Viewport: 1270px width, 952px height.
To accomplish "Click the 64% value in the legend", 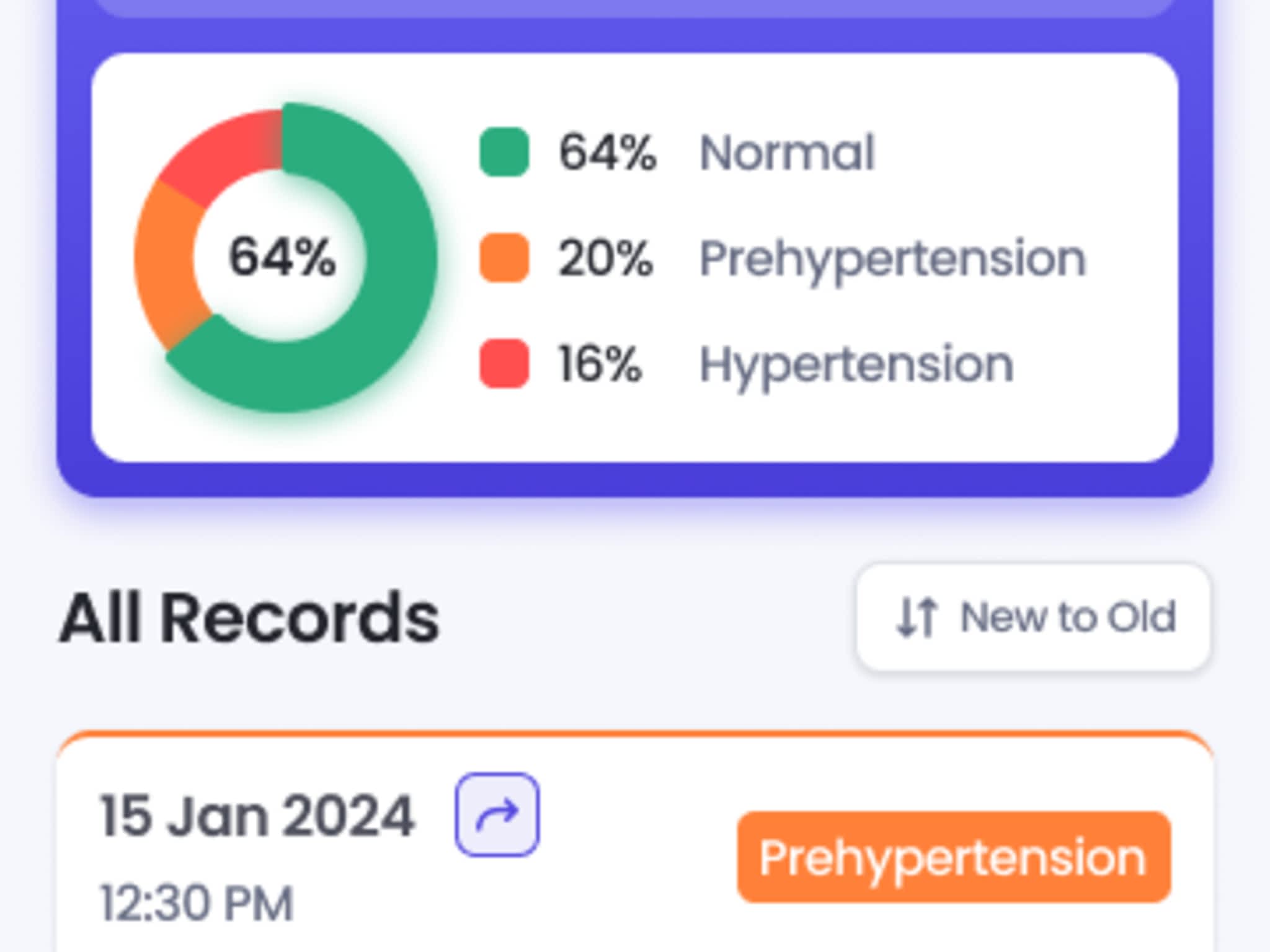I will (606, 152).
